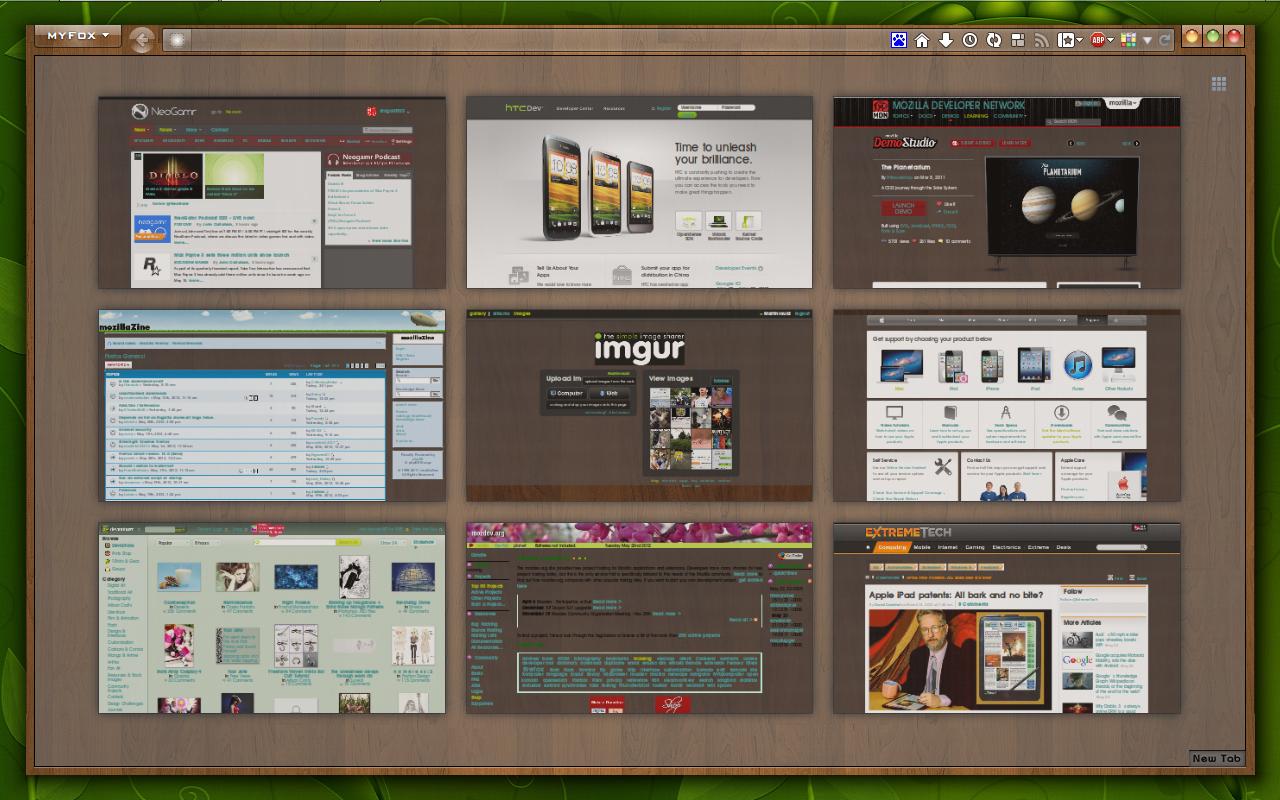1280x800 pixels.
Task: Click the blue paw print toolbar icon
Action: [899, 40]
